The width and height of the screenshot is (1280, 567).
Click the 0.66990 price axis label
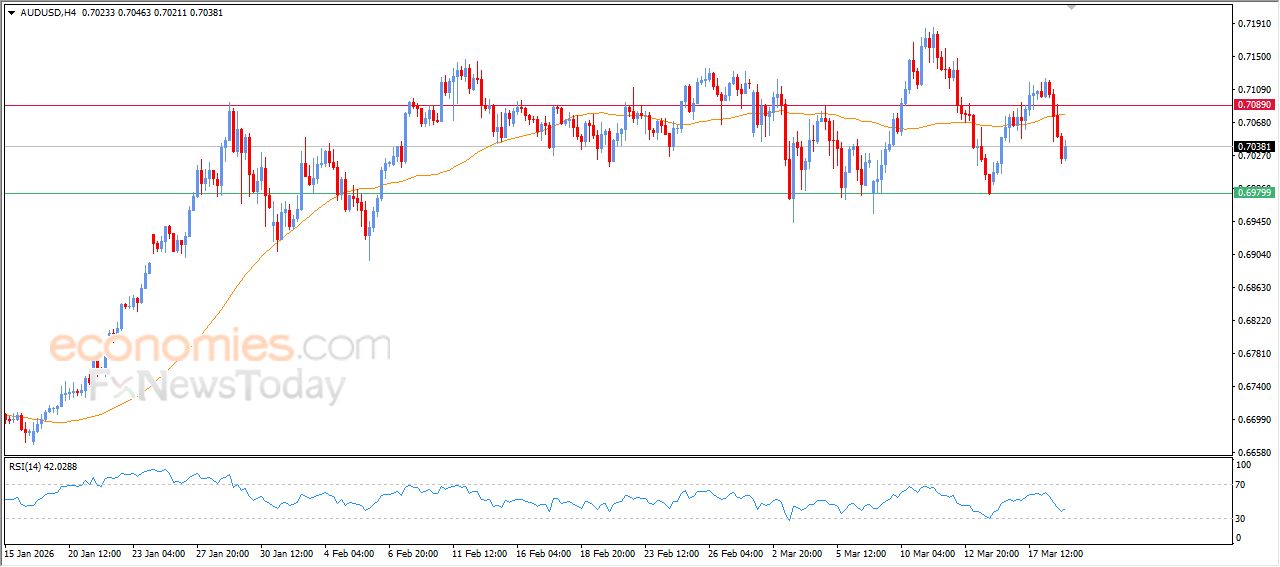1254,419
